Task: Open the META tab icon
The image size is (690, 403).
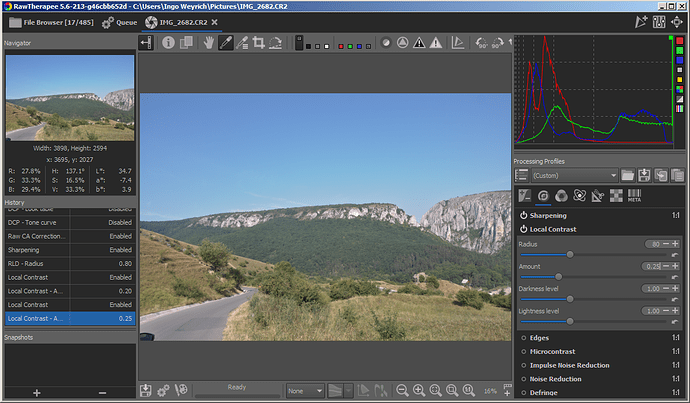Action: (x=633, y=195)
